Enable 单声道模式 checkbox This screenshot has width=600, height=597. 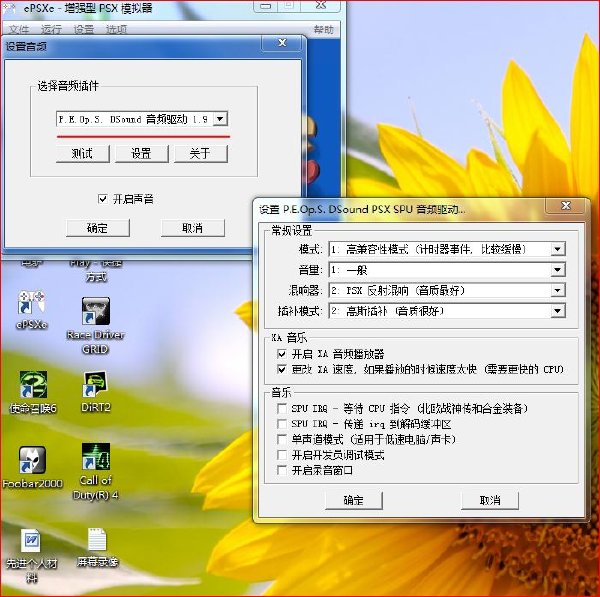click(282, 439)
